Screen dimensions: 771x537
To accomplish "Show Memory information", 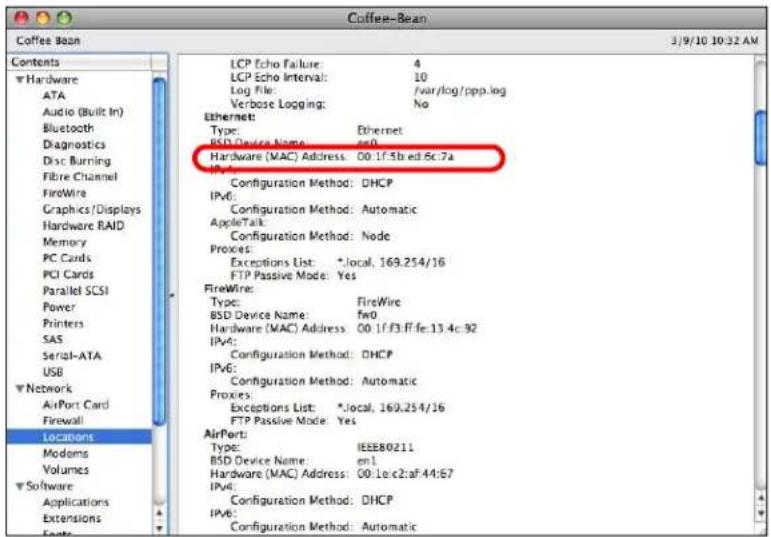I will 64,242.
